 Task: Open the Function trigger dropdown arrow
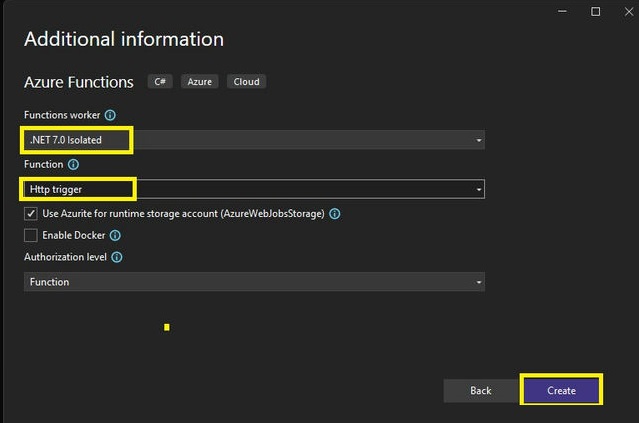pos(479,189)
